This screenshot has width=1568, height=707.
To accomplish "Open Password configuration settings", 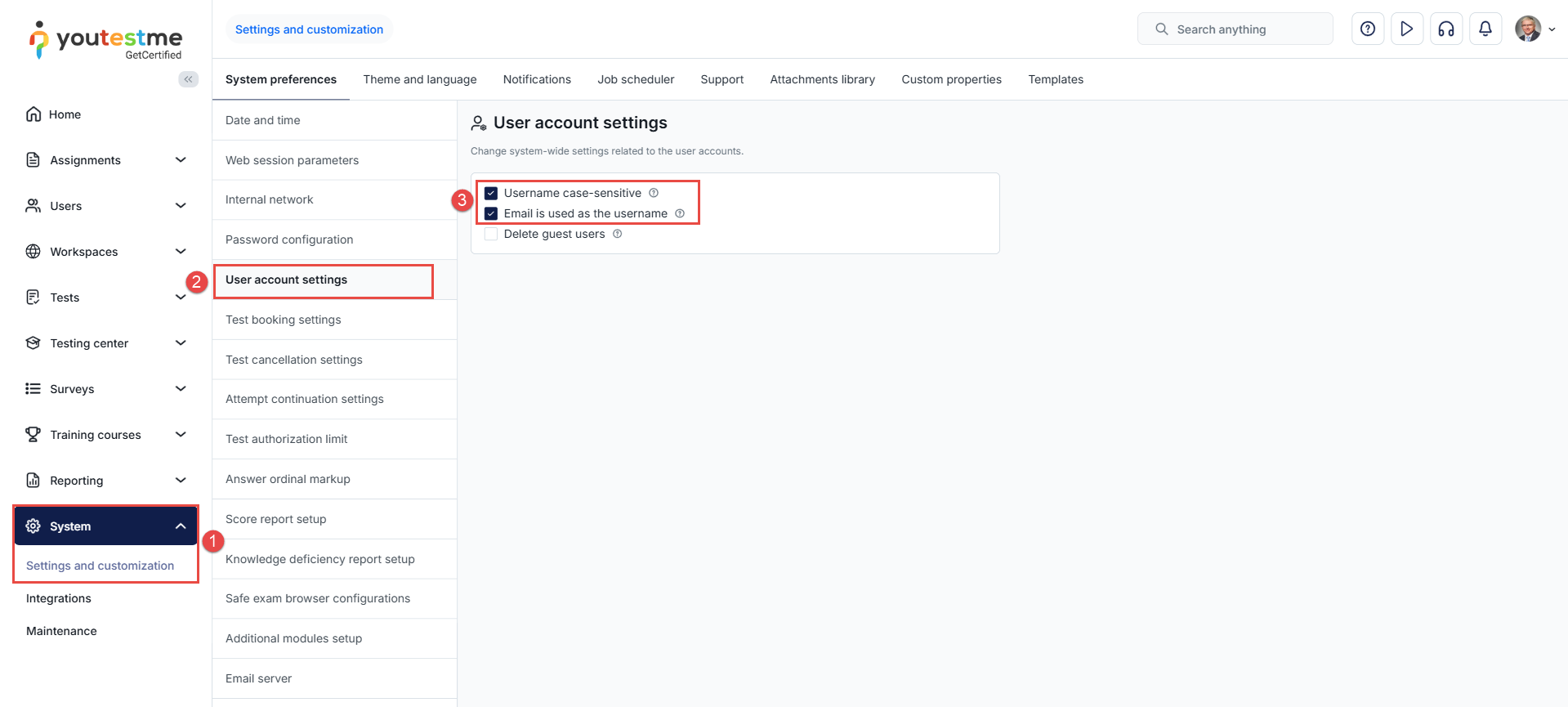I will click(x=289, y=239).
